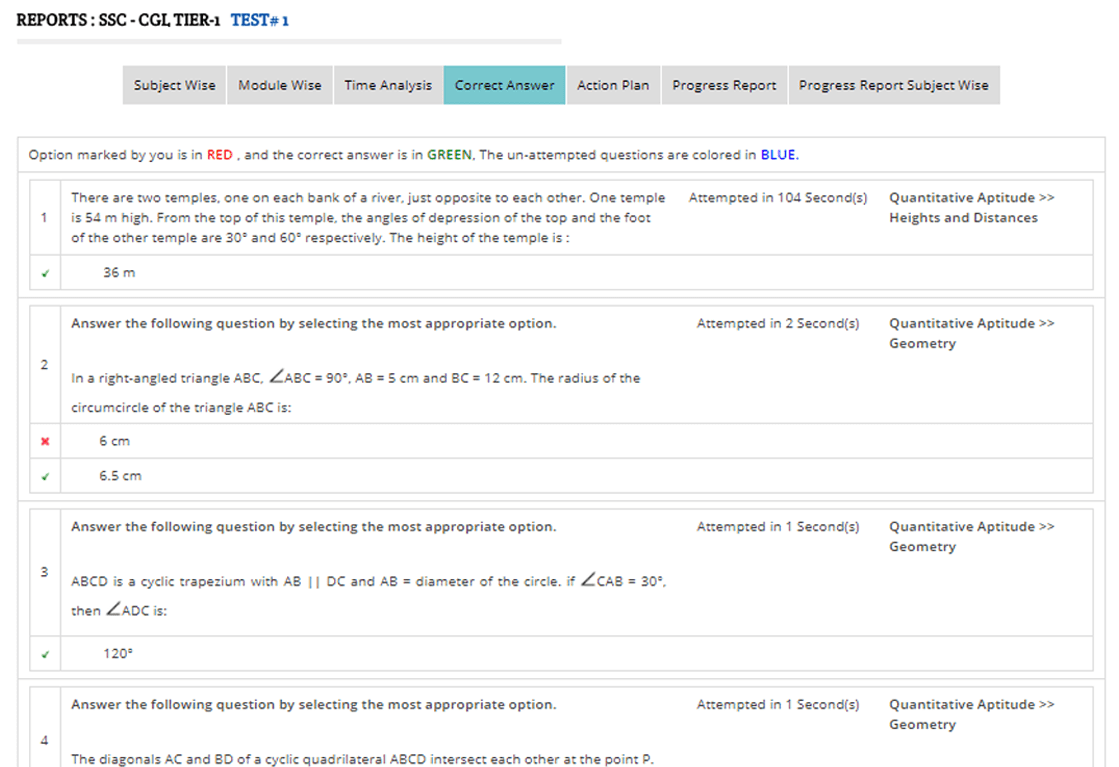Select the Correct Answer tab
1119x767 pixels.
point(504,86)
